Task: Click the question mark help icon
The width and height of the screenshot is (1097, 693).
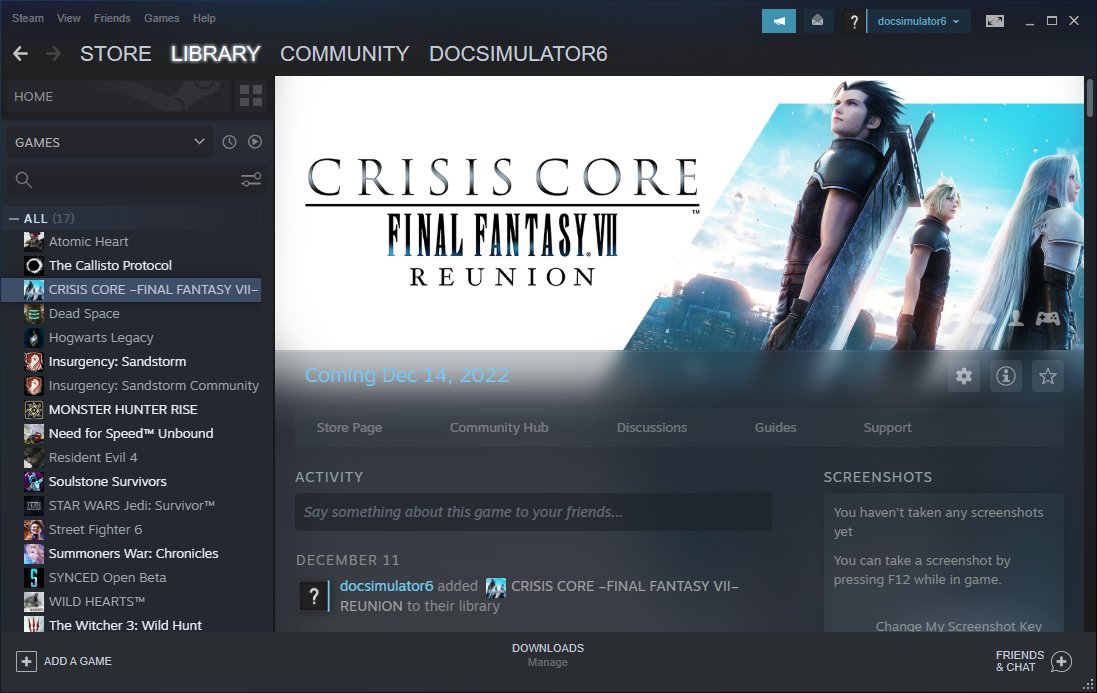Action: click(x=854, y=22)
